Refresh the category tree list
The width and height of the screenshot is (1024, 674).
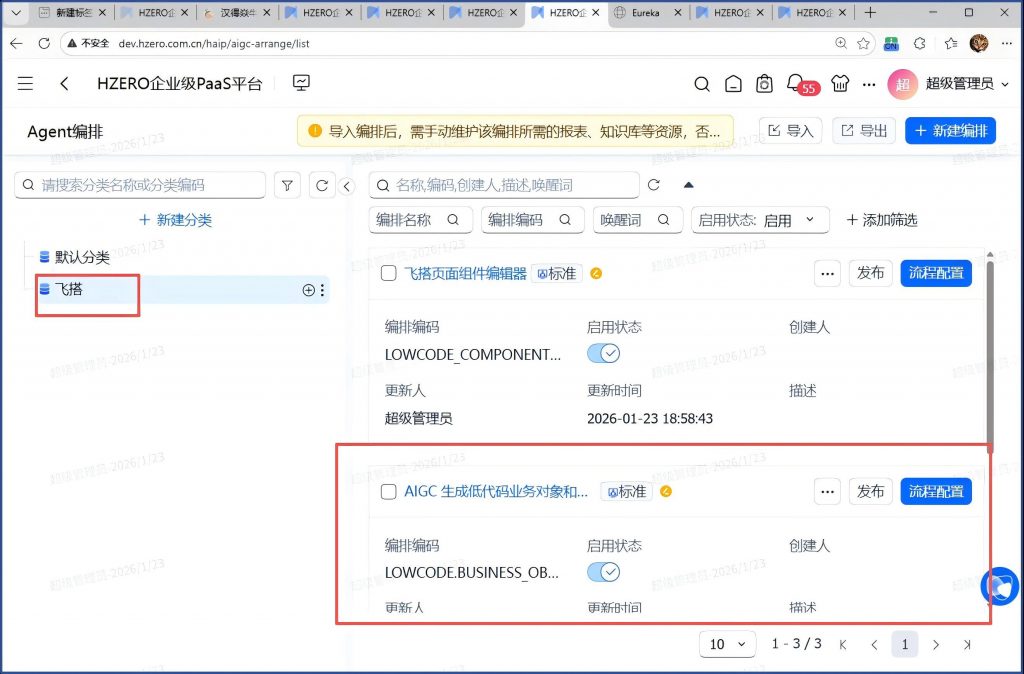click(x=322, y=185)
